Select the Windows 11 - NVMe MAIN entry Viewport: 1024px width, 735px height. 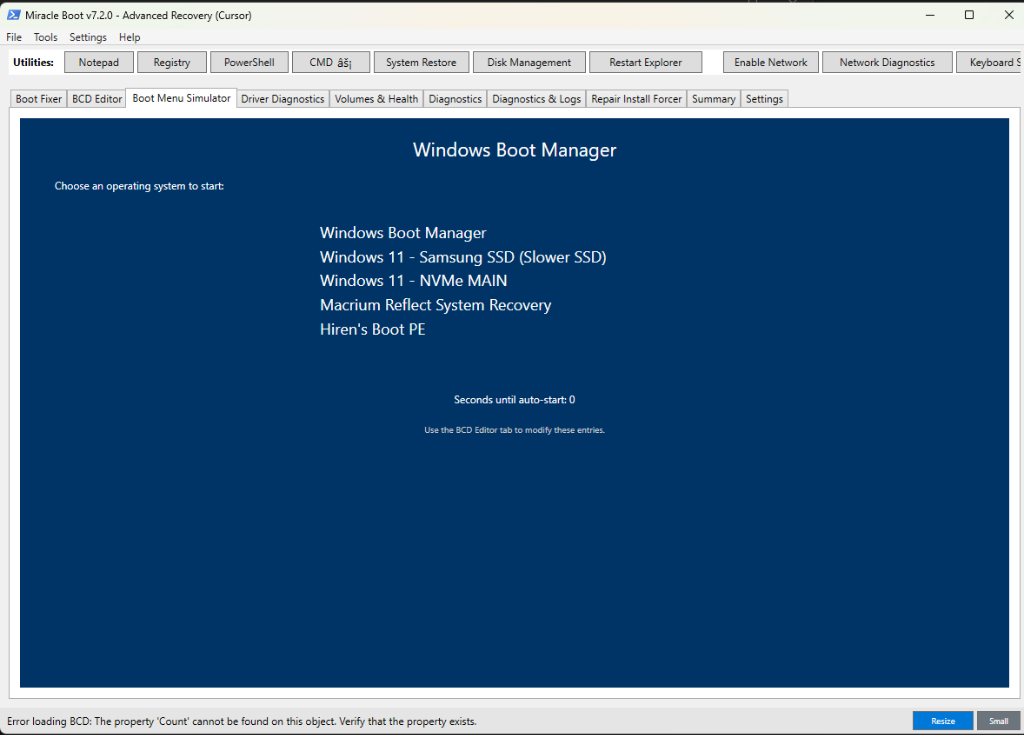click(413, 281)
